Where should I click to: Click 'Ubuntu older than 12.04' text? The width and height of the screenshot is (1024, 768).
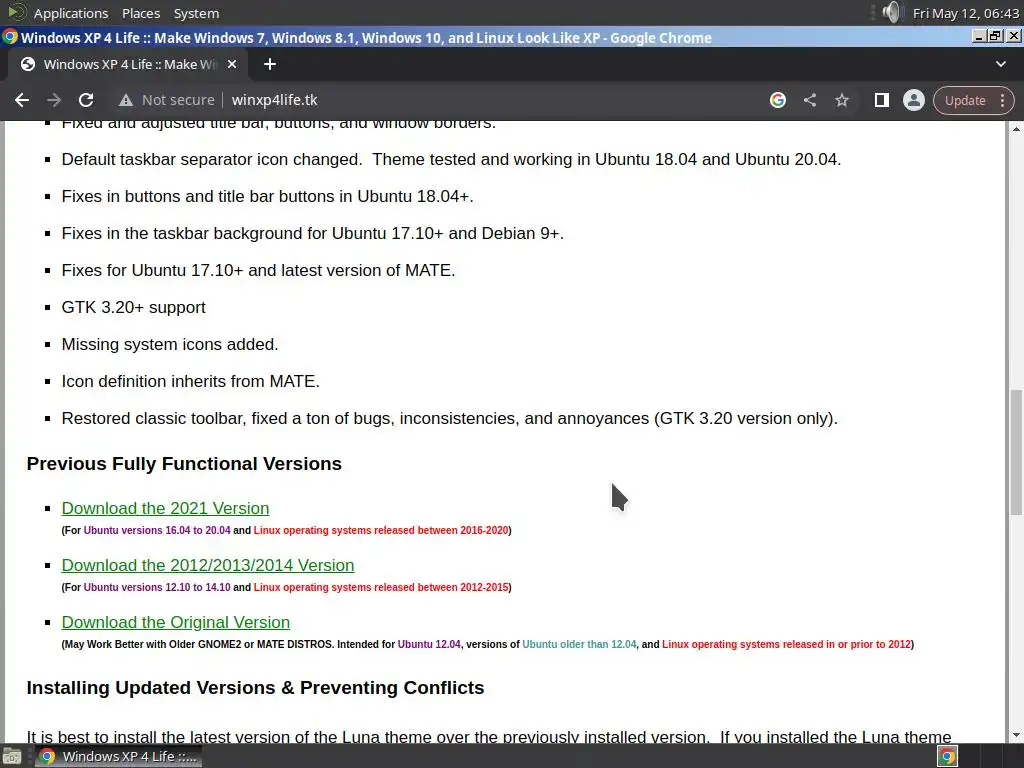579,644
